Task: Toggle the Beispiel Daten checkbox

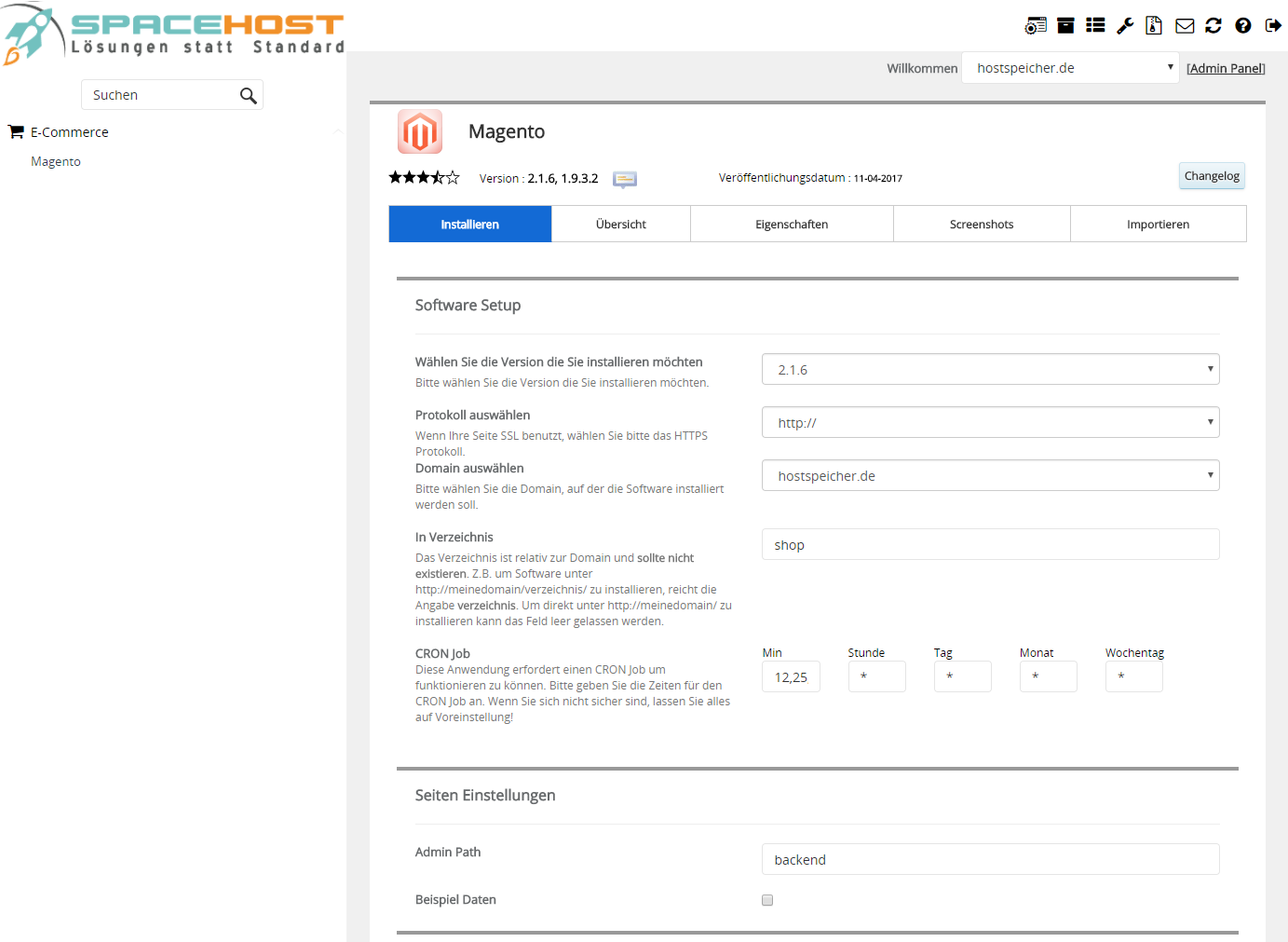Action: (x=767, y=900)
